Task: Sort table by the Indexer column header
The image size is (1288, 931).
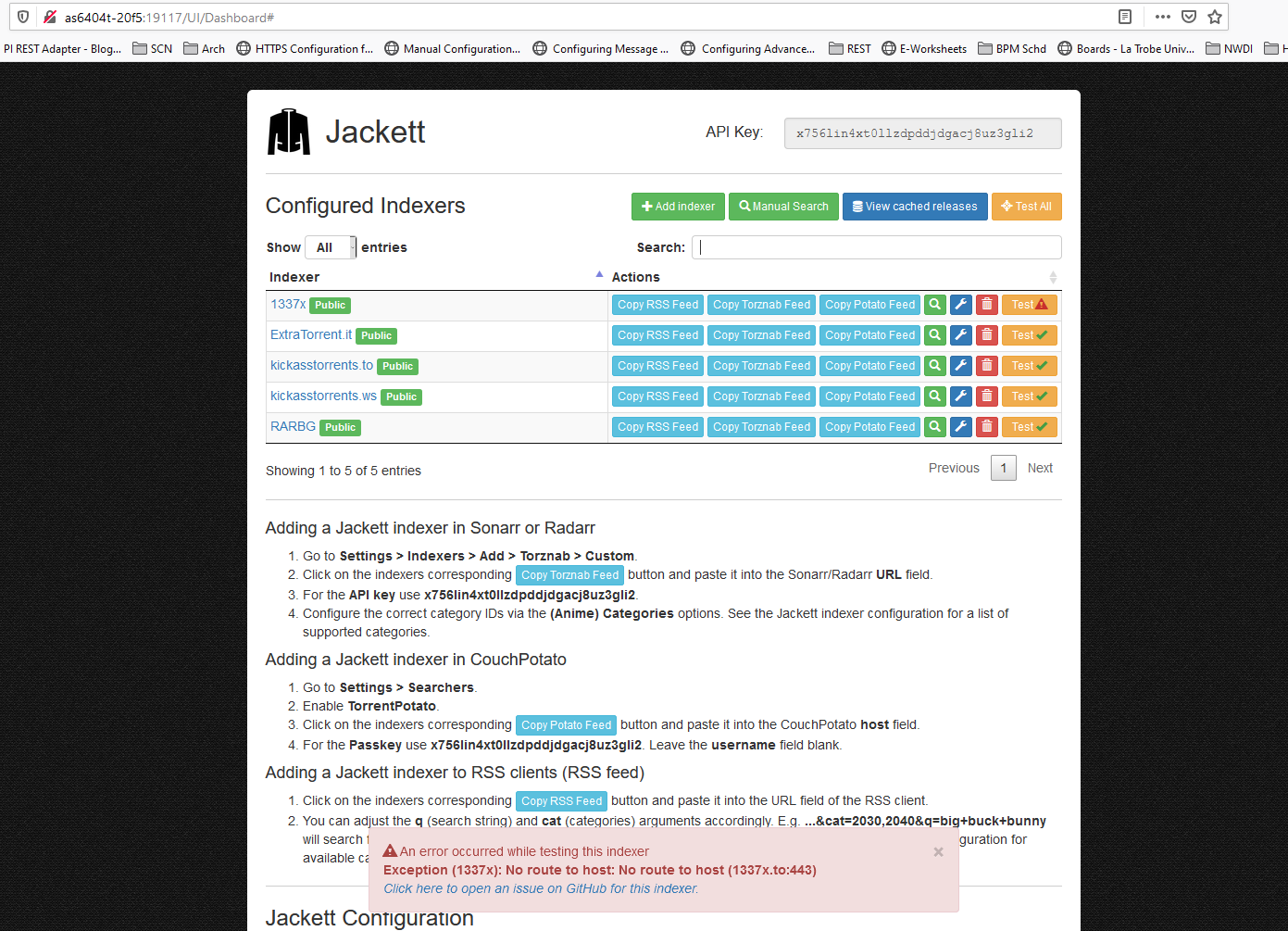Action: tap(435, 277)
